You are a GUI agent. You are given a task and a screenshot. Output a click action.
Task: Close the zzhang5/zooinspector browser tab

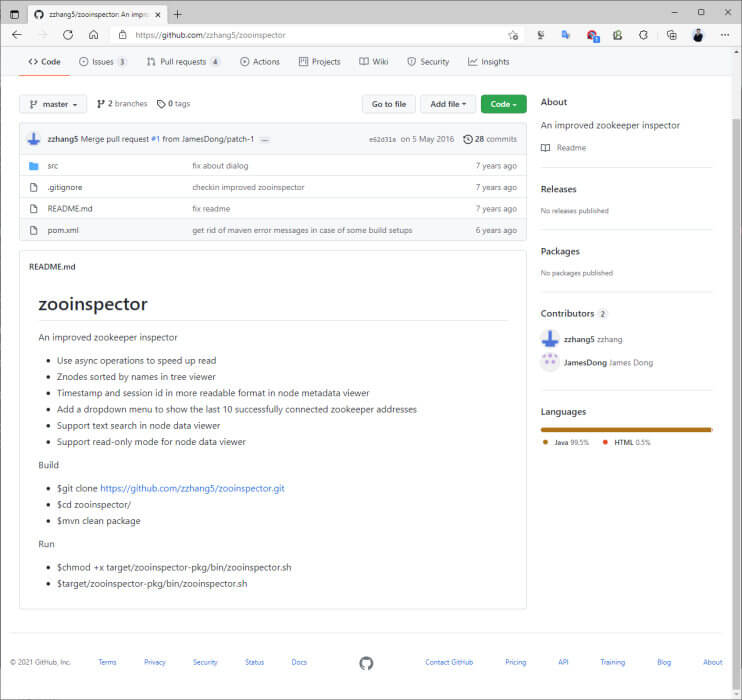(158, 15)
